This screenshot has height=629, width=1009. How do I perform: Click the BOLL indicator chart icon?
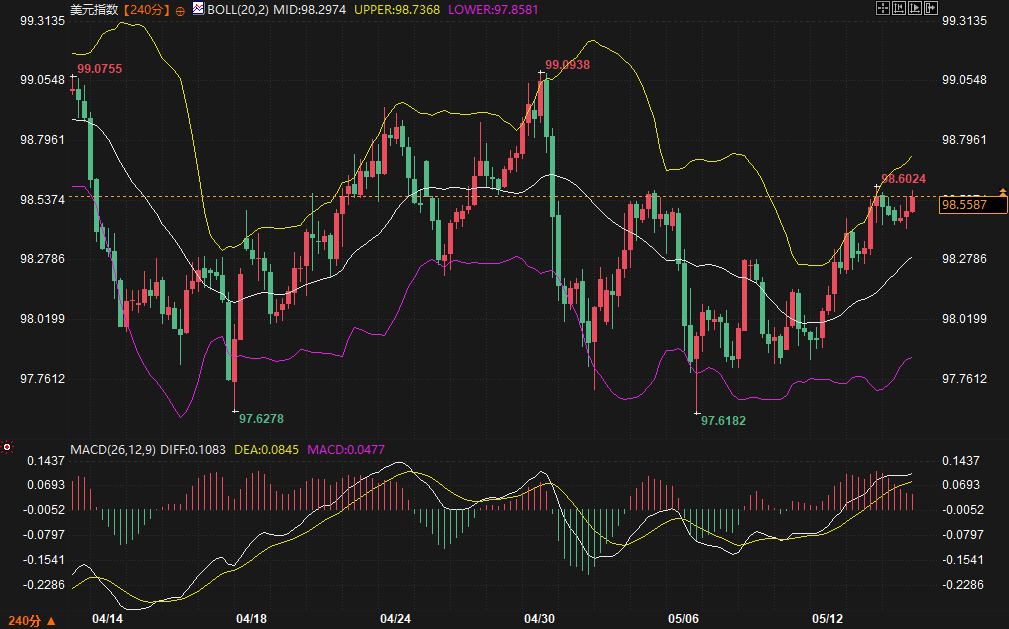(198, 9)
